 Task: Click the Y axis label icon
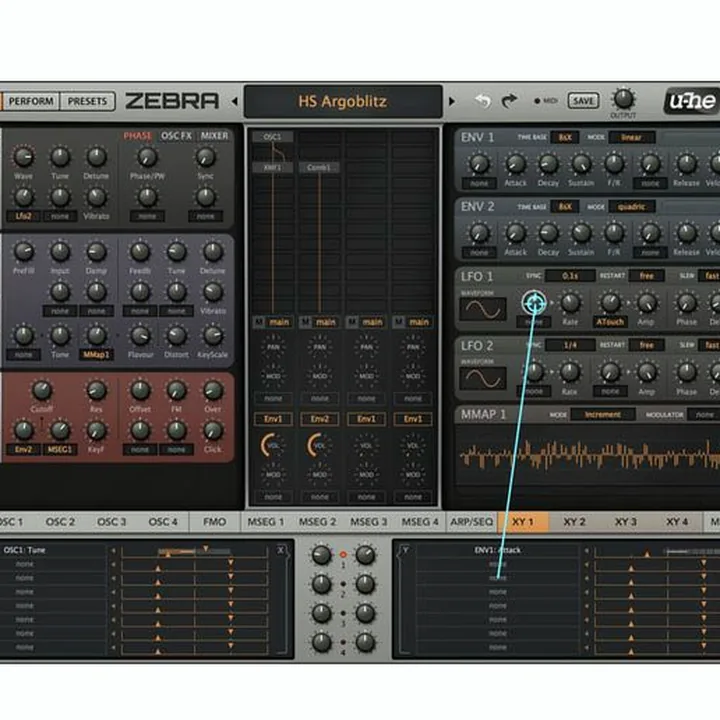click(405, 550)
